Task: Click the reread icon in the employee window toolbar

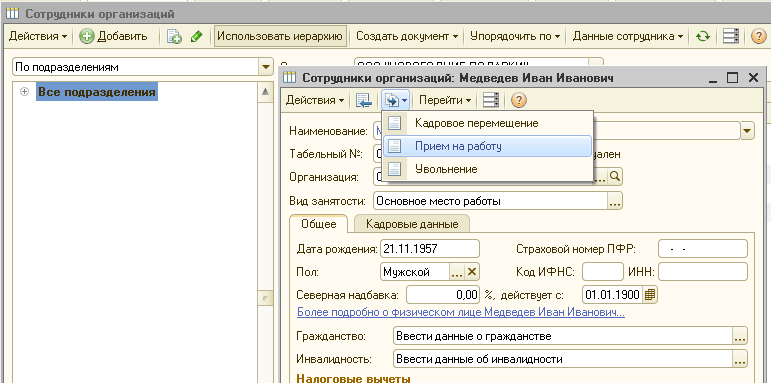Action: pyautogui.click(x=364, y=100)
